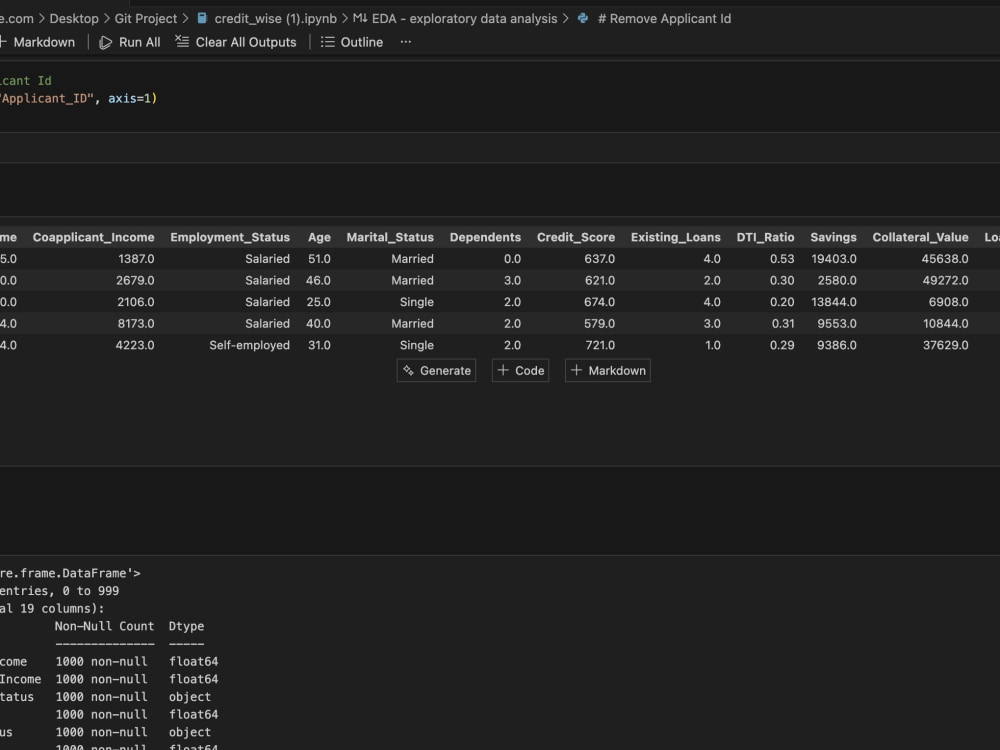Click the DTI_Ratio value 0.53

point(783,259)
